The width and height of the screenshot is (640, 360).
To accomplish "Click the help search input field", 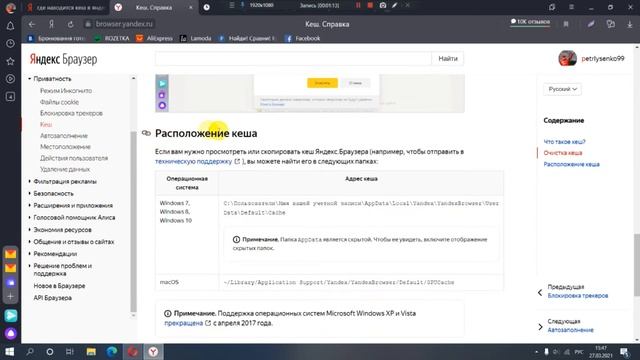I will coord(293,58).
